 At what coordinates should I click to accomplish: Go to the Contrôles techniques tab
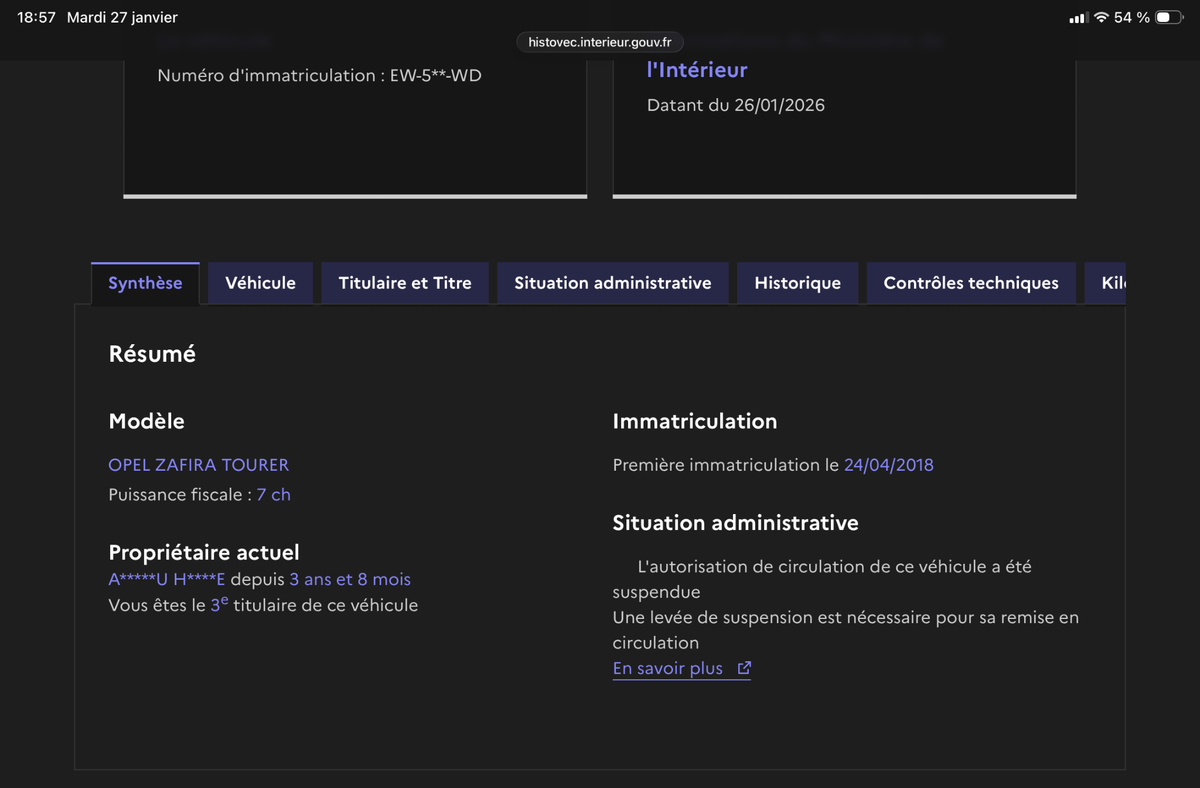(x=971, y=283)
